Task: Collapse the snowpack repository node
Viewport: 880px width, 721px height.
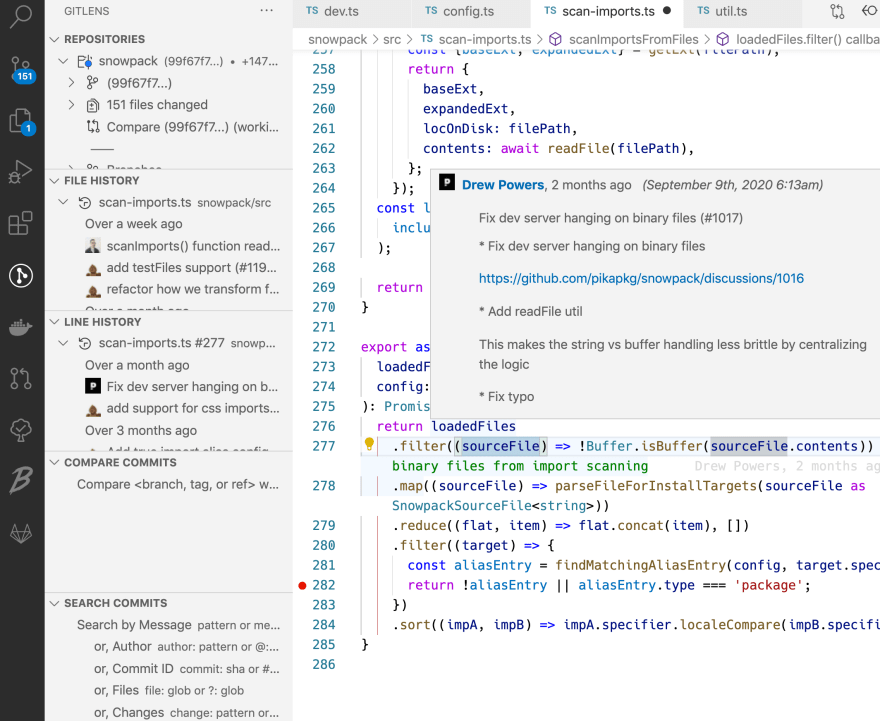Action: tap(63, 61)
